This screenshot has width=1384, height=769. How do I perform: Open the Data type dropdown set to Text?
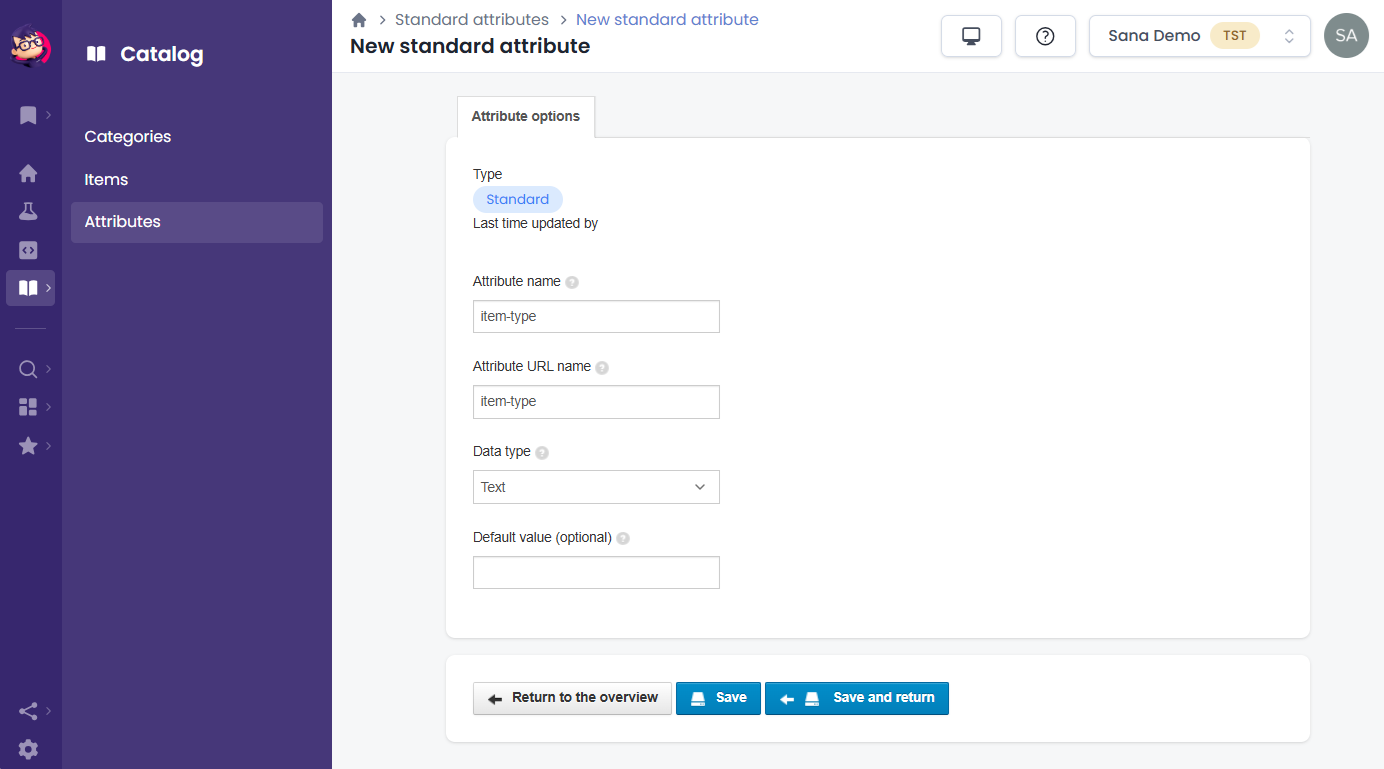tap(596, 487)
